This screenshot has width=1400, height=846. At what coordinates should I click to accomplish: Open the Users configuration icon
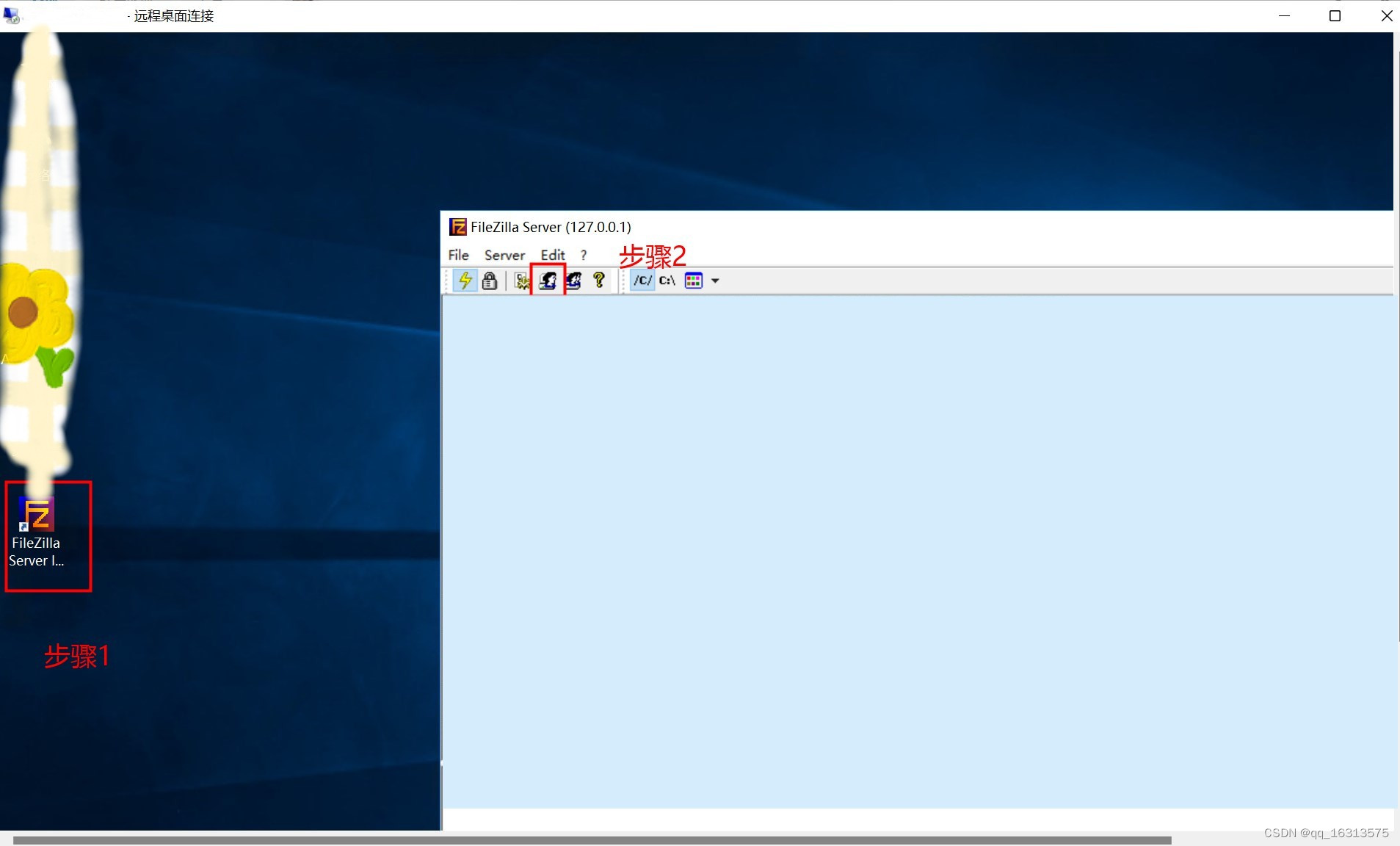pos(548,281)
